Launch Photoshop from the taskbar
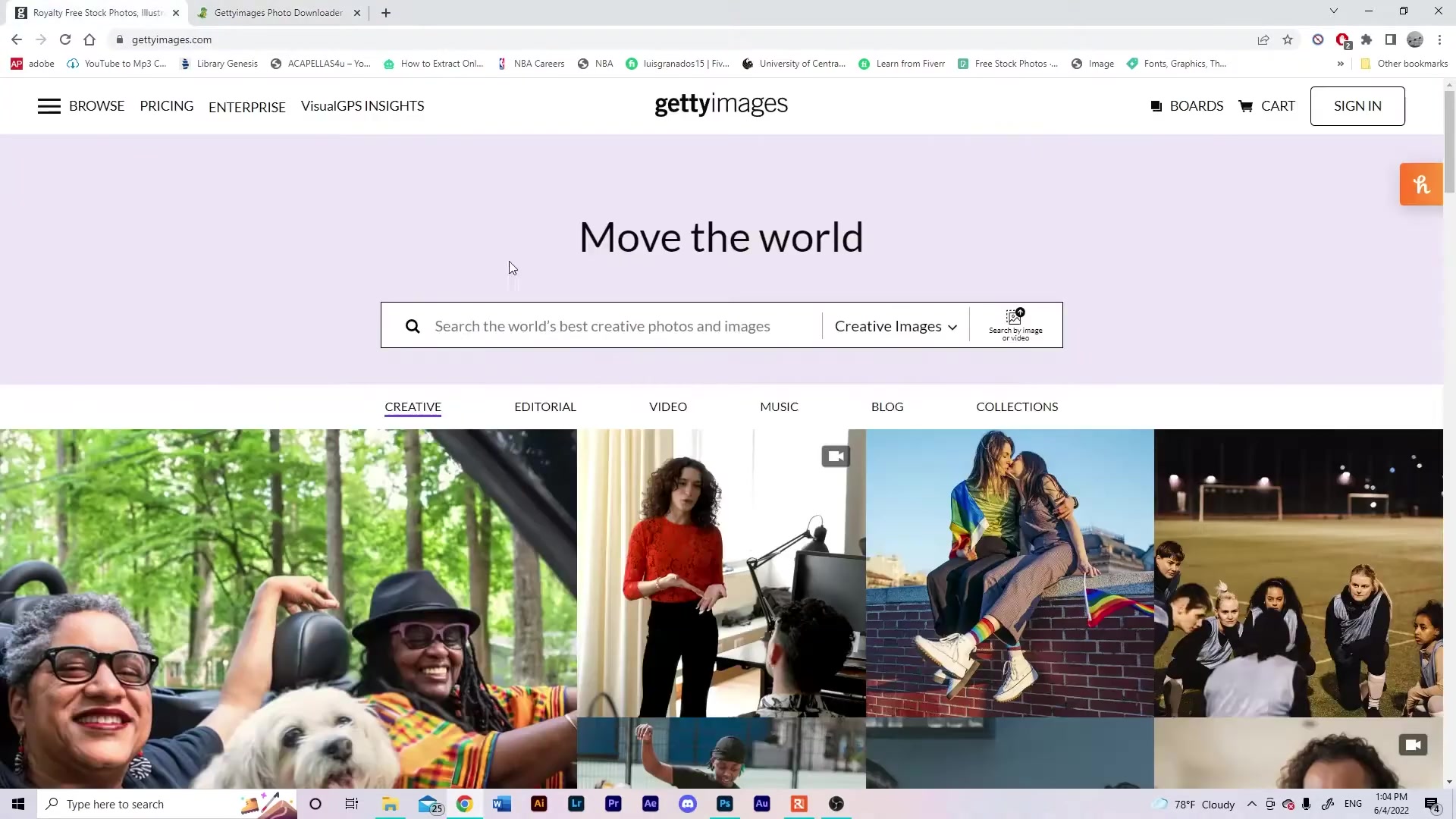Viewport: 1456px width, 819px height. pos(725,804)
